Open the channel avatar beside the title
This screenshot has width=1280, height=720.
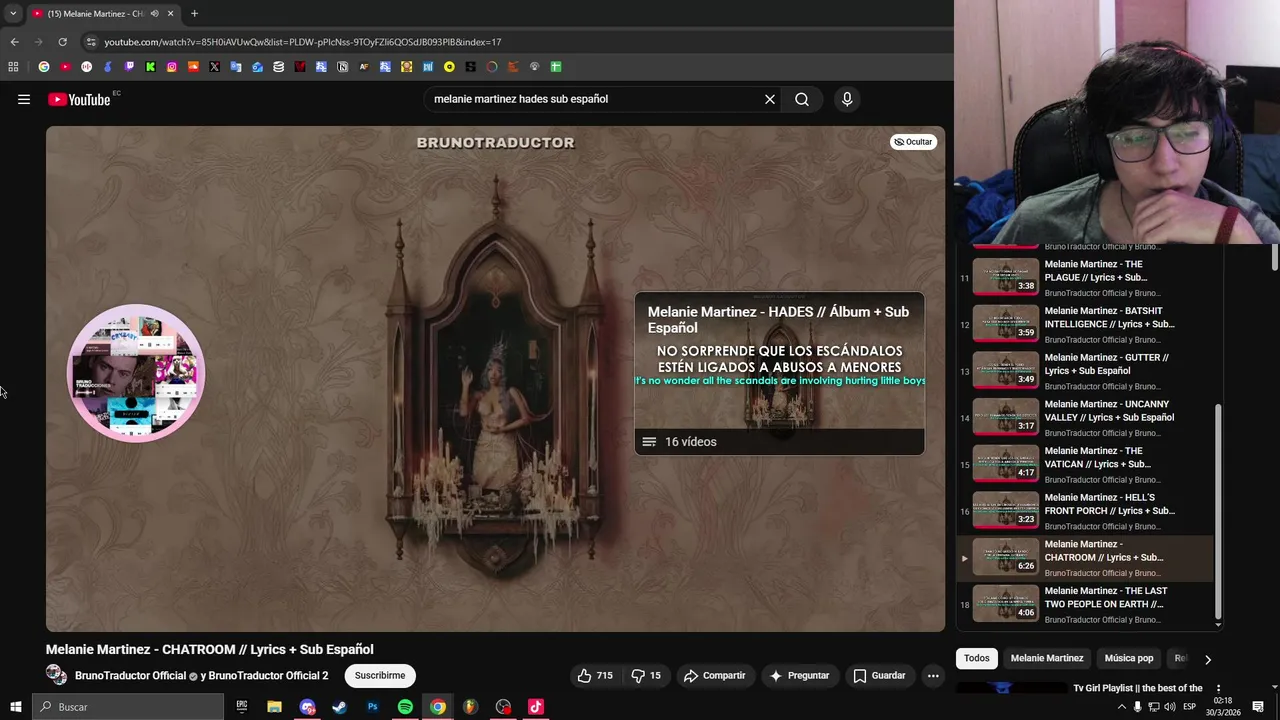coord(56,675)
